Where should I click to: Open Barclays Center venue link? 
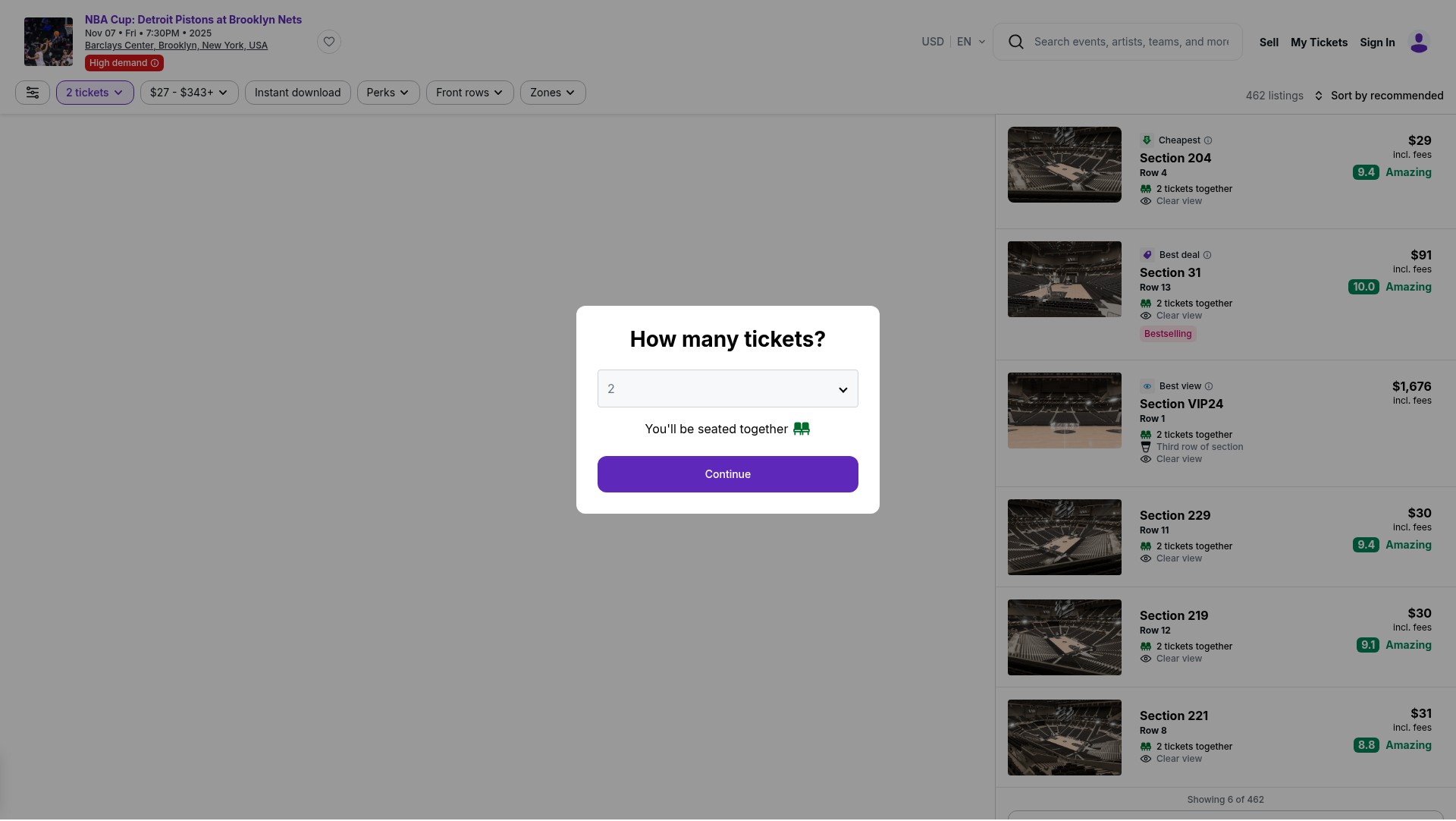(176, 46)
